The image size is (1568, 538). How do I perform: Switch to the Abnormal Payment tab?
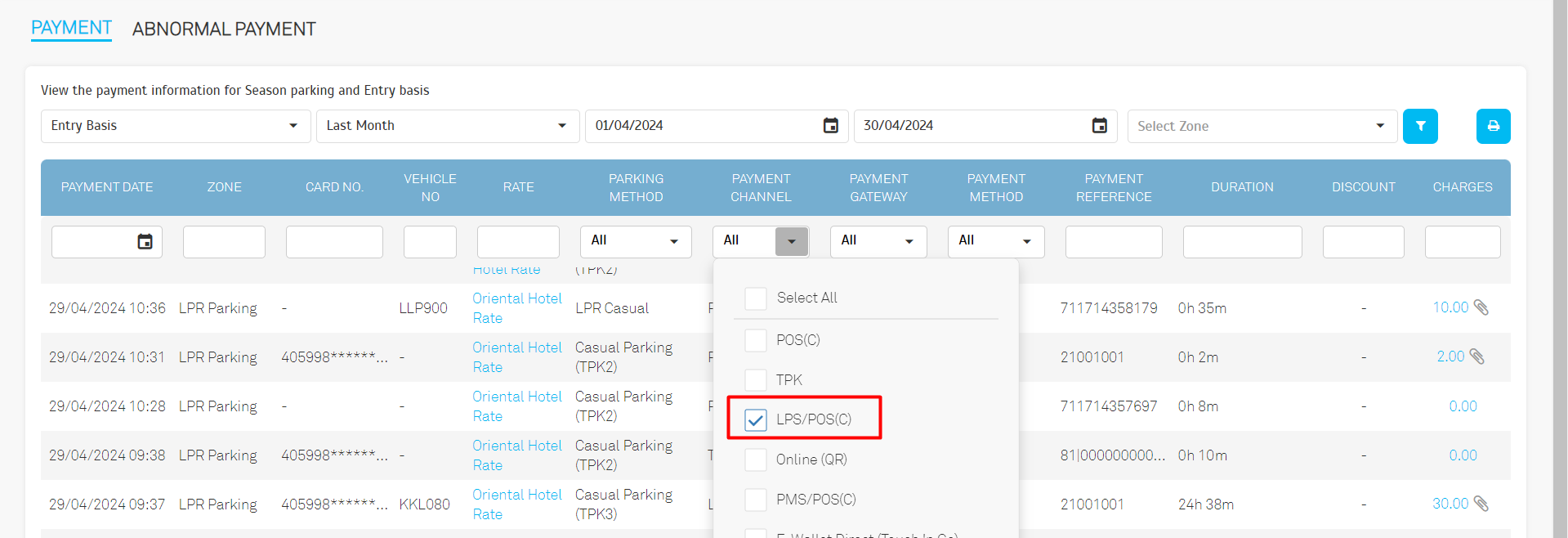(x=224, y=29)
